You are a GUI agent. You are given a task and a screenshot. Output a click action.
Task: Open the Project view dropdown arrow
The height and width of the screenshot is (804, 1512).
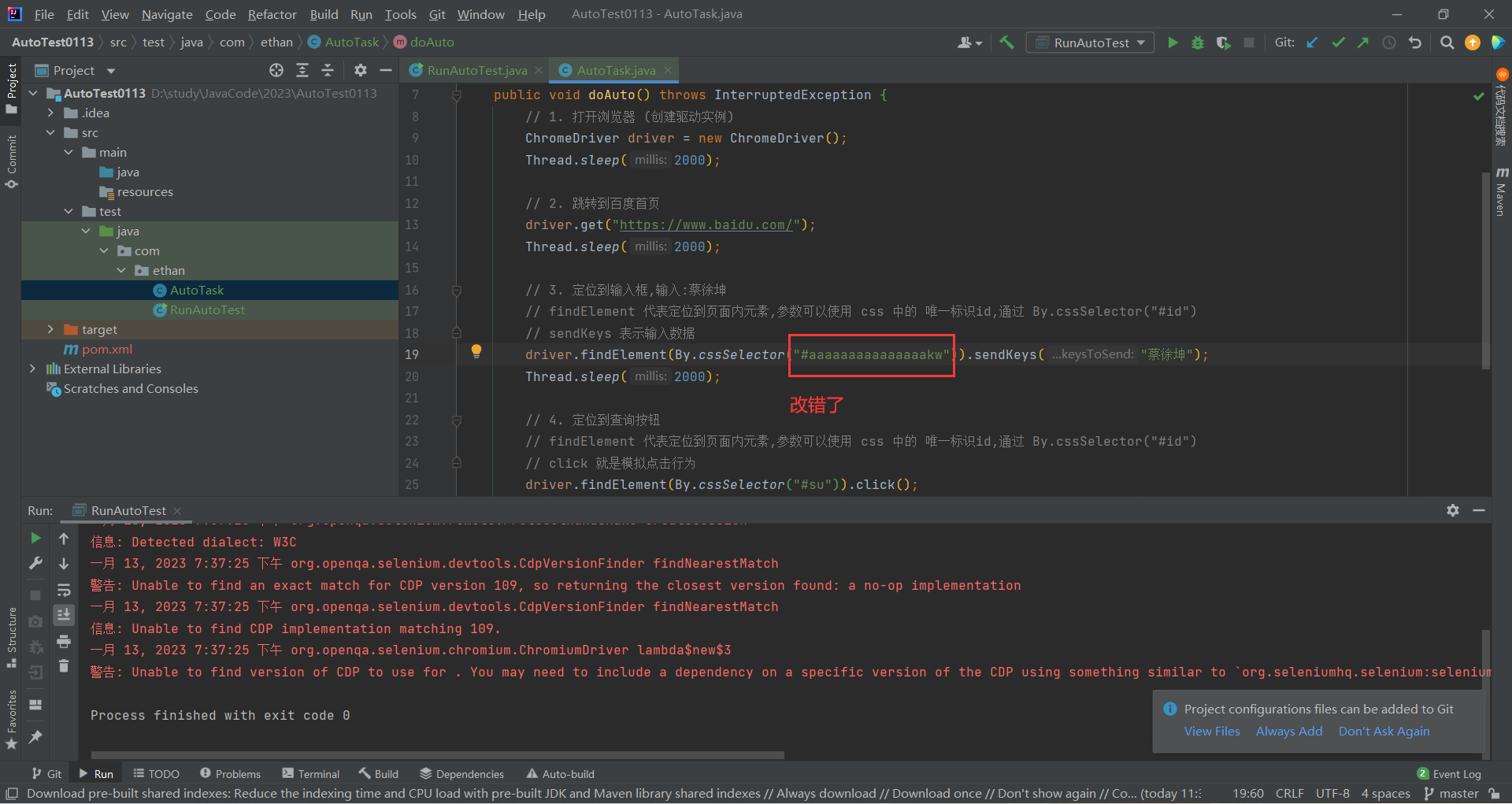pyautogui.click(x=111, y=71)
